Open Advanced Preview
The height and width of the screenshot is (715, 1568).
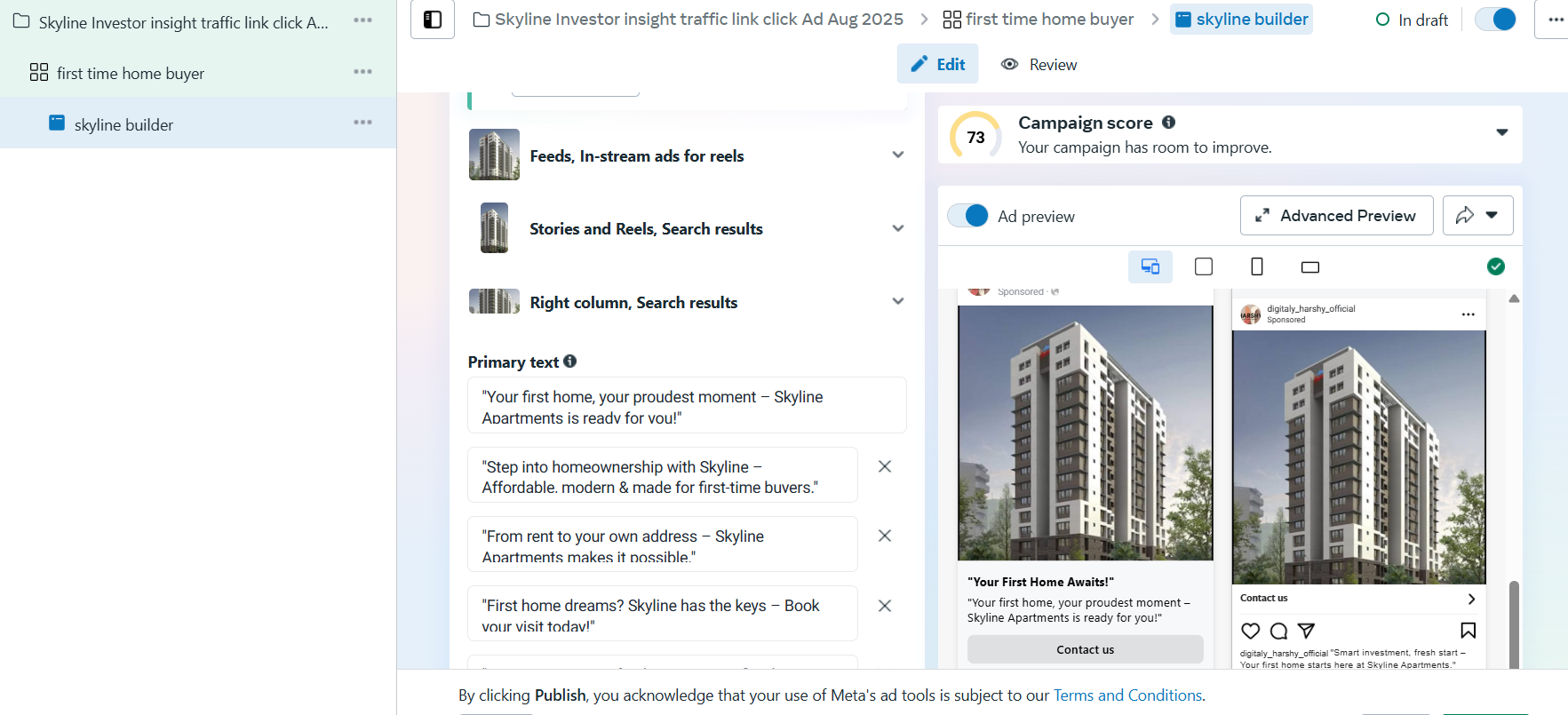pyautogui.click(x=1336, y=216)
